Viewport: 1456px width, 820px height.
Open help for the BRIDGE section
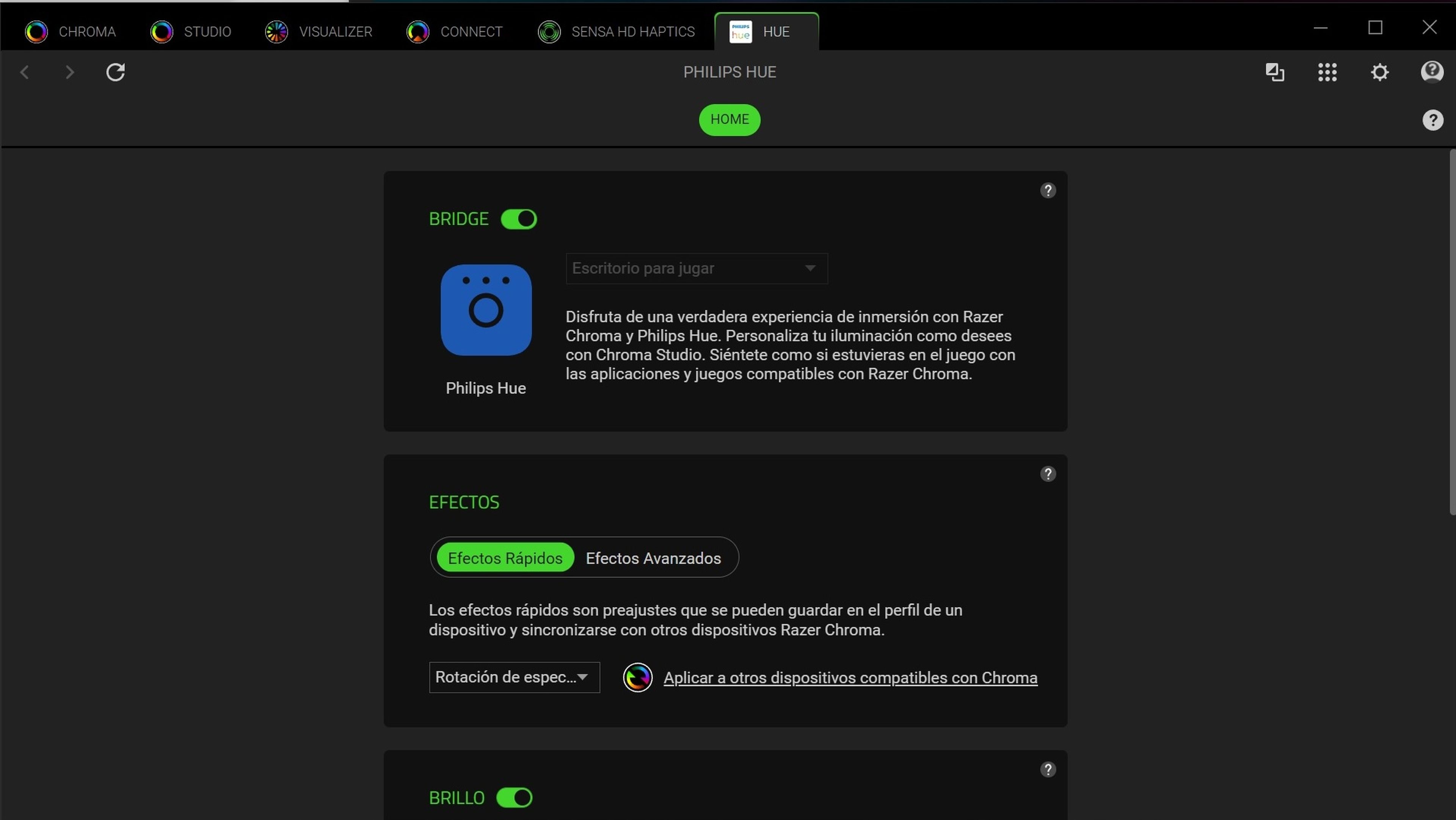tap(1048, 190)
